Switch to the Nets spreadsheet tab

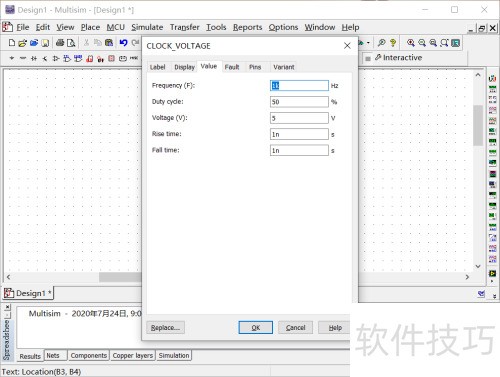pyautogui.click(x=53, y=356)
